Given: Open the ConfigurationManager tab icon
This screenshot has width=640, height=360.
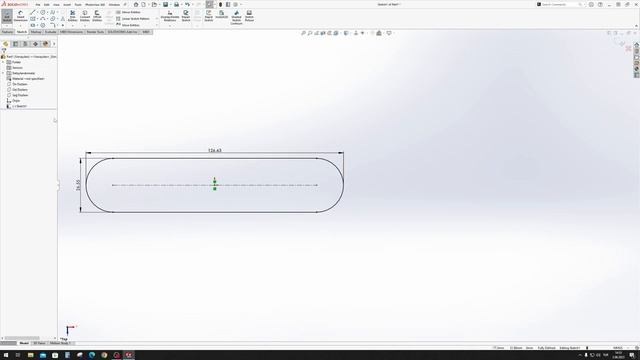Looking at the screenshot, I should [25, 44].
